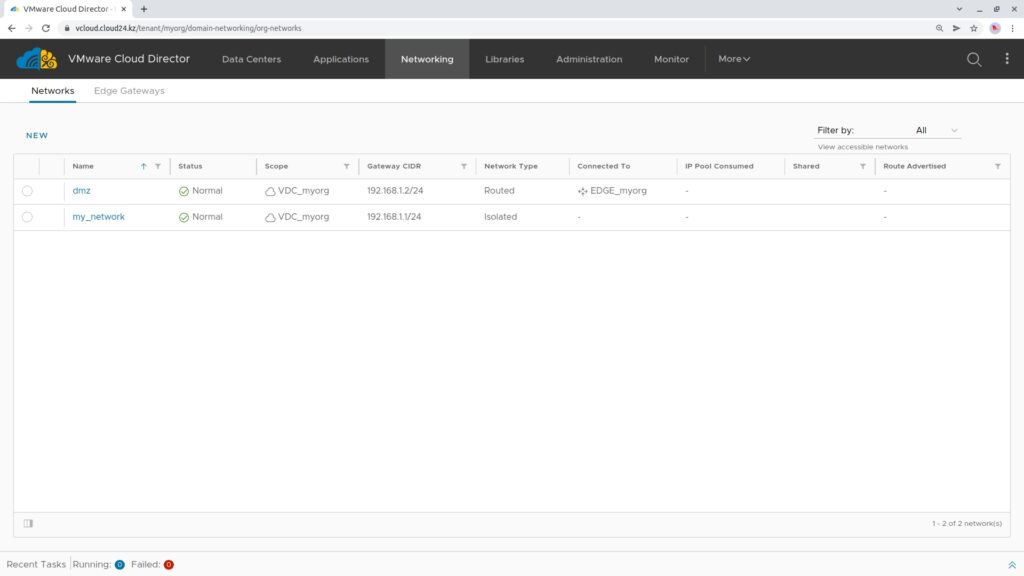Screen dimensions: 1024x576
Task: Open the Administration section
Action: point(589,59)
